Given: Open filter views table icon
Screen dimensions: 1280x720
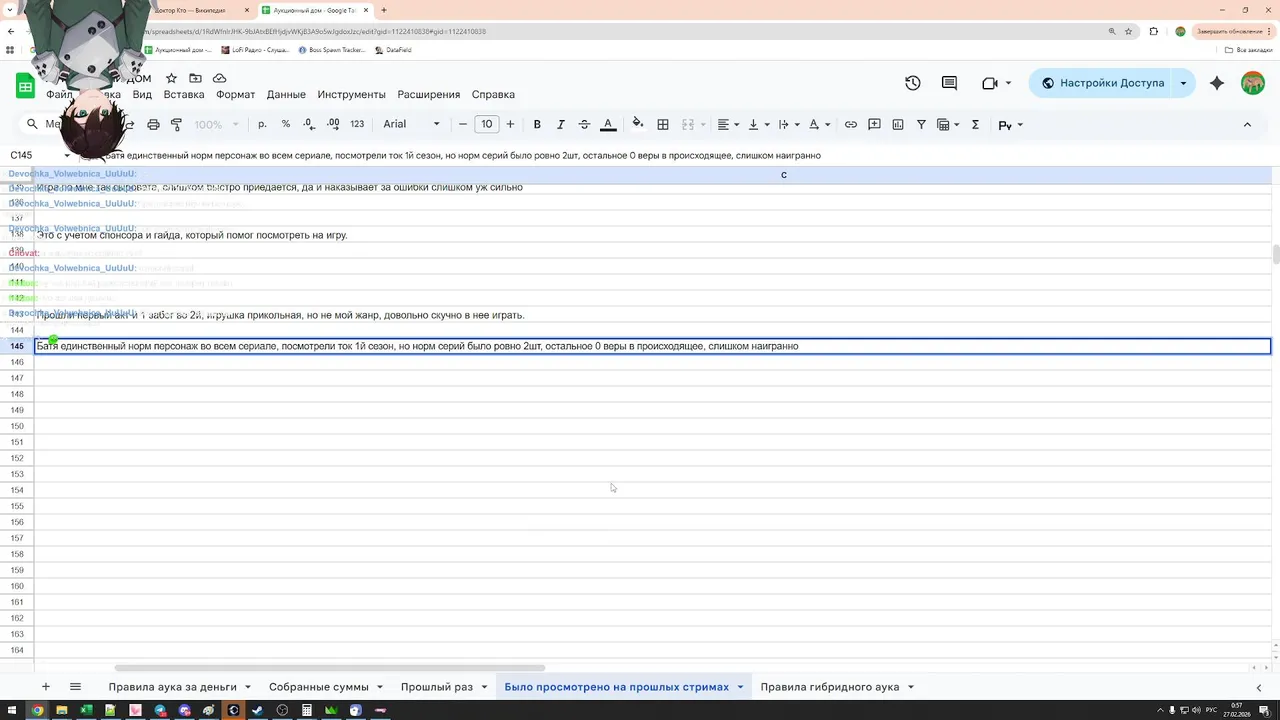Looking at the screenshot, I should click(948, 124).
